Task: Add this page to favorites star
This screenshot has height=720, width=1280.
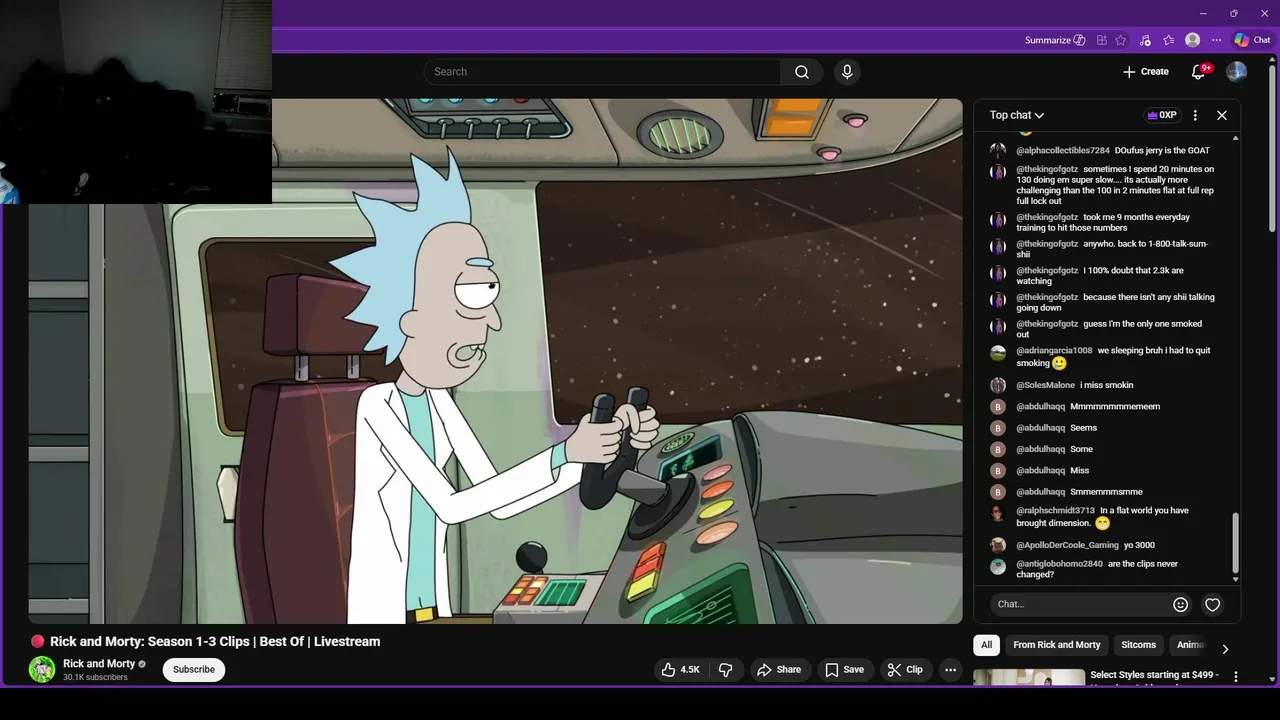Action: tap(1121, 40)
